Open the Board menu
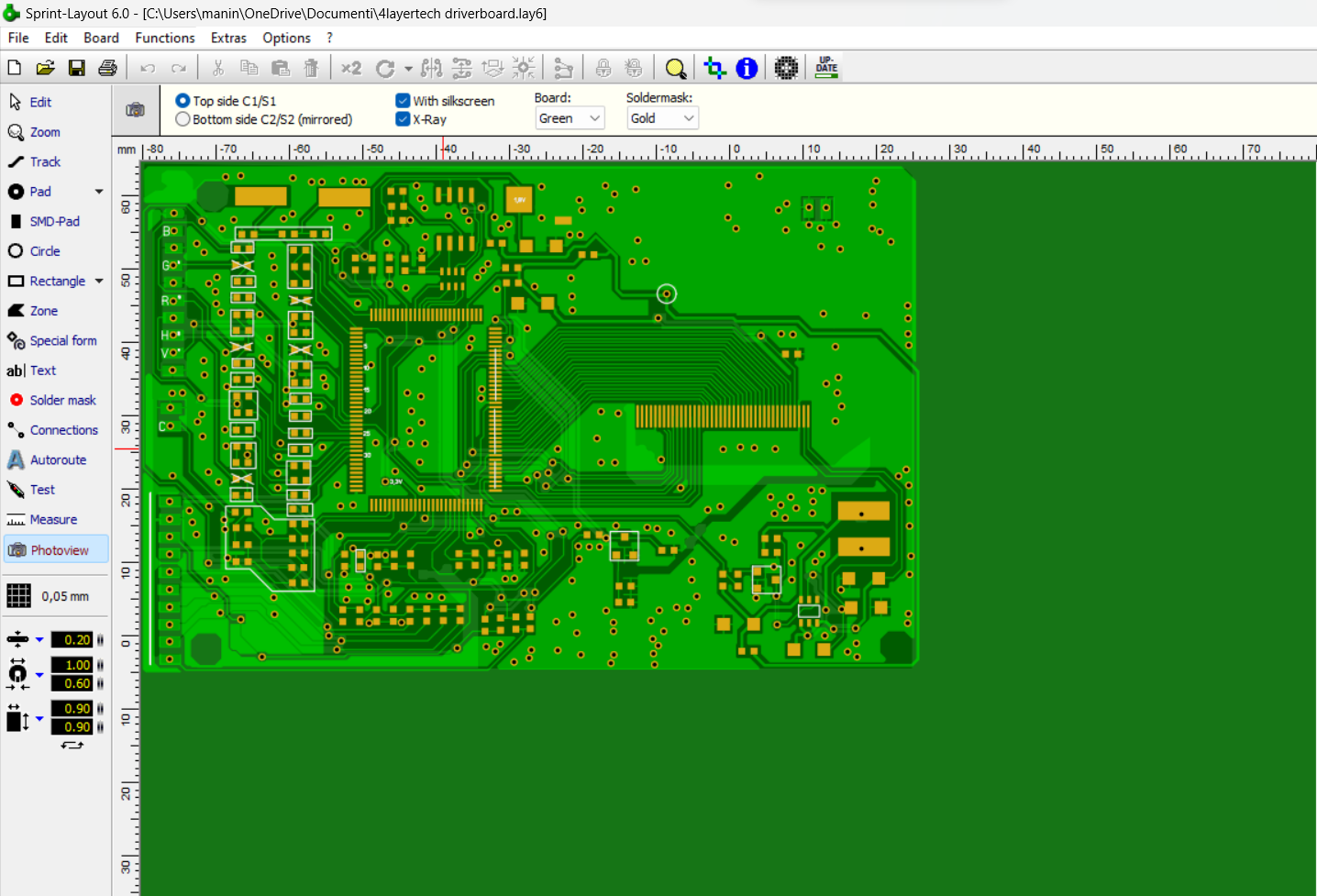The image size is (1317, 896). (101, 38)
